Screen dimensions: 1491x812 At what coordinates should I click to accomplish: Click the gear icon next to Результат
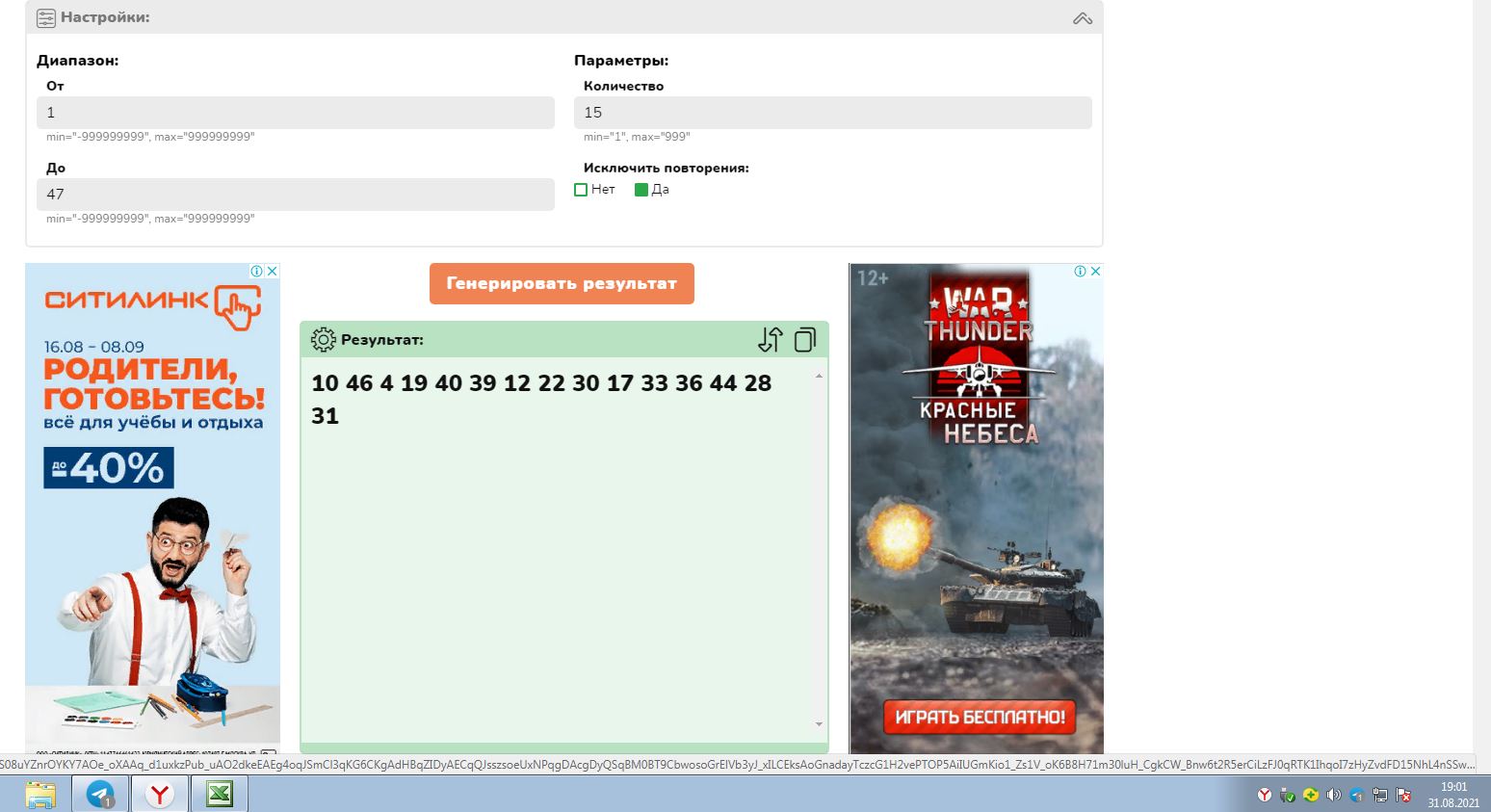pos(323,339)
